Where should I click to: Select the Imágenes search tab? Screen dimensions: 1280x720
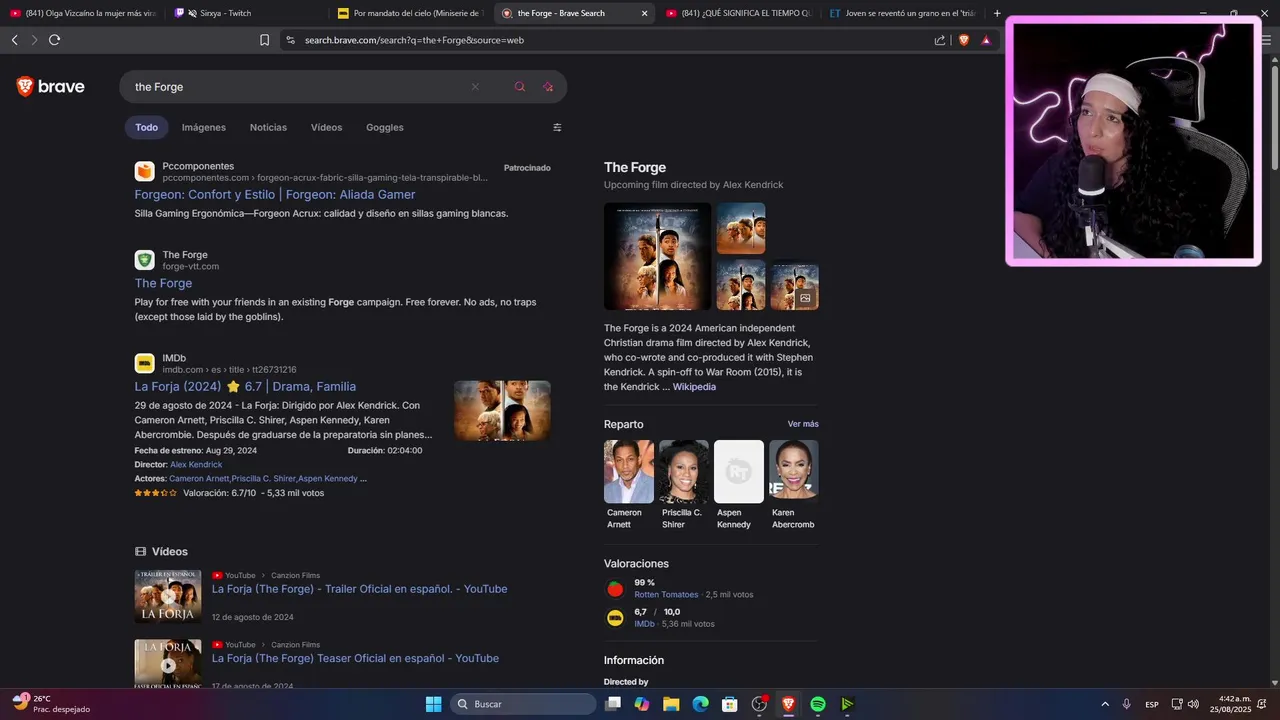coord(204,127)
